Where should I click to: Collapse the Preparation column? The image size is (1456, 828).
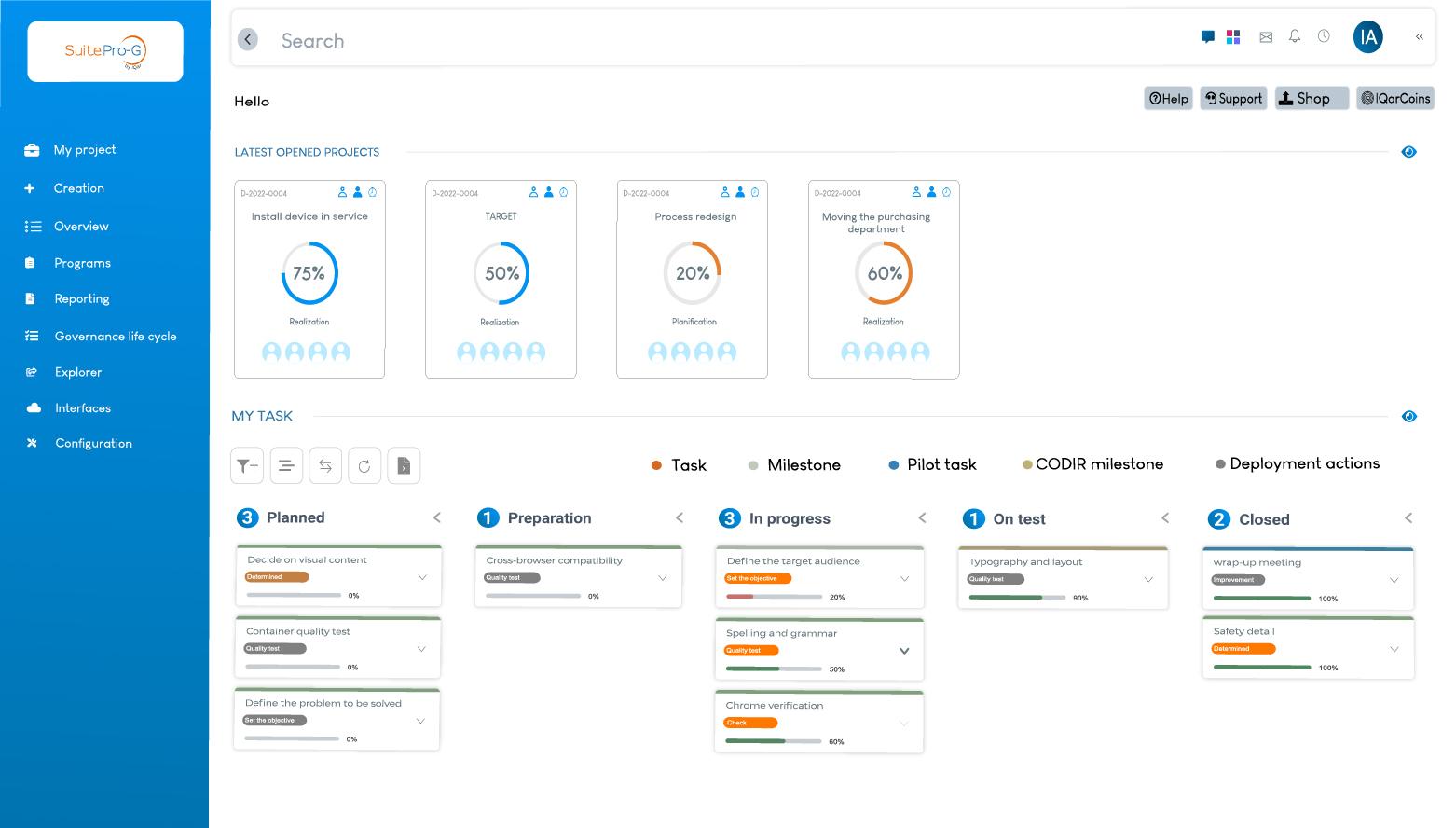tap(680, 517)
